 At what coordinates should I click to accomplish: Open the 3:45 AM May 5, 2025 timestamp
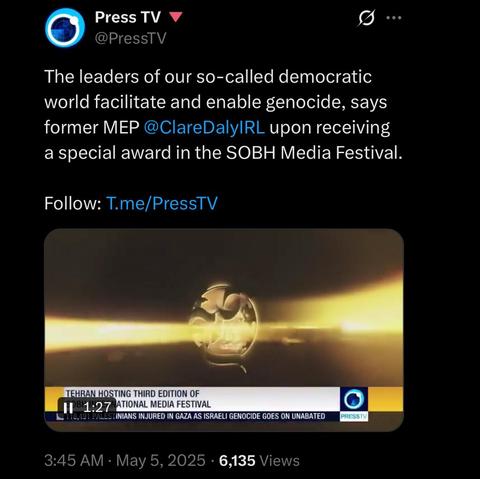[125, 461]
